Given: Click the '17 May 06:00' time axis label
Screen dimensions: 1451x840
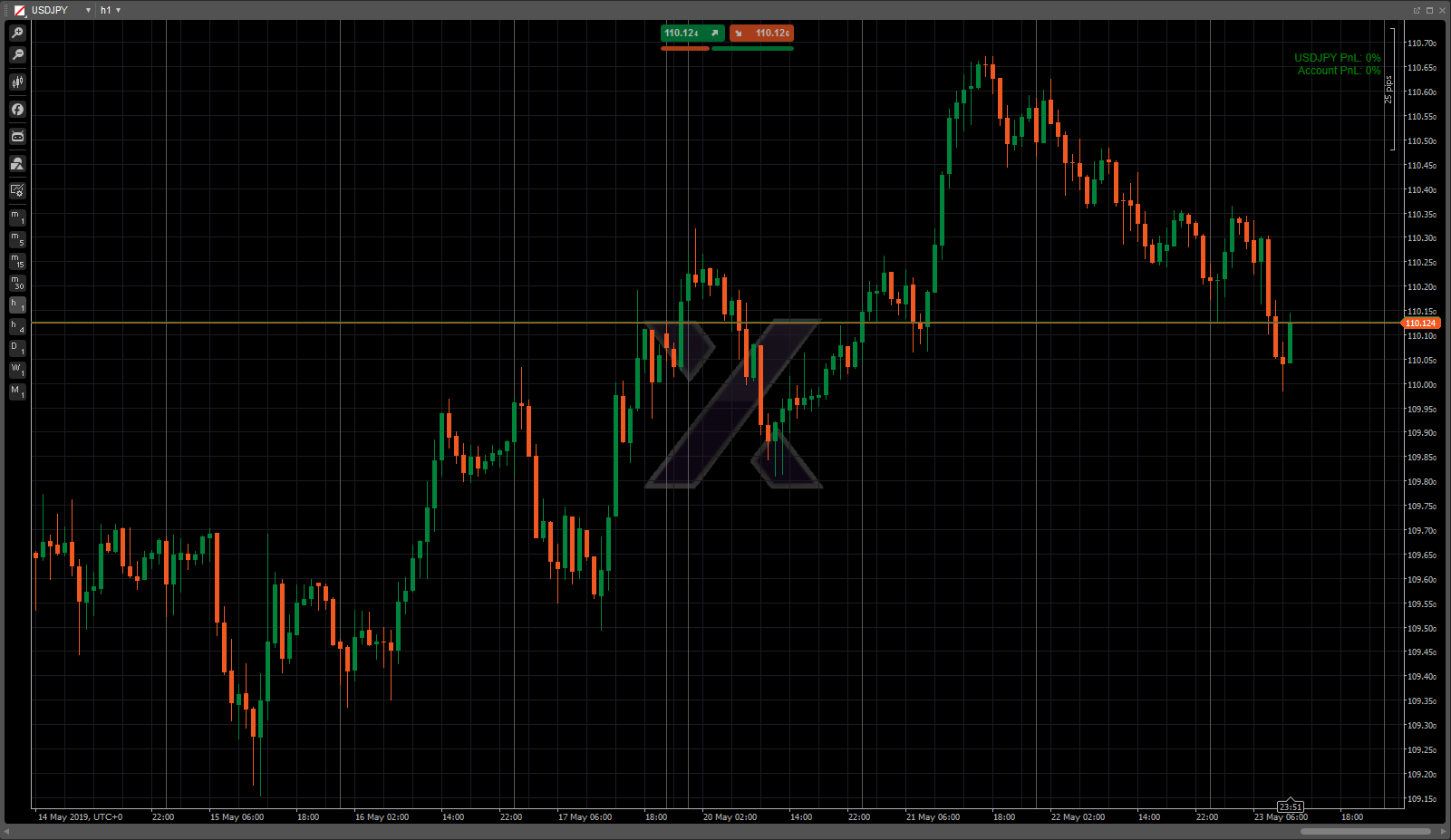Looking at the screenshot, I should (585, 817).
